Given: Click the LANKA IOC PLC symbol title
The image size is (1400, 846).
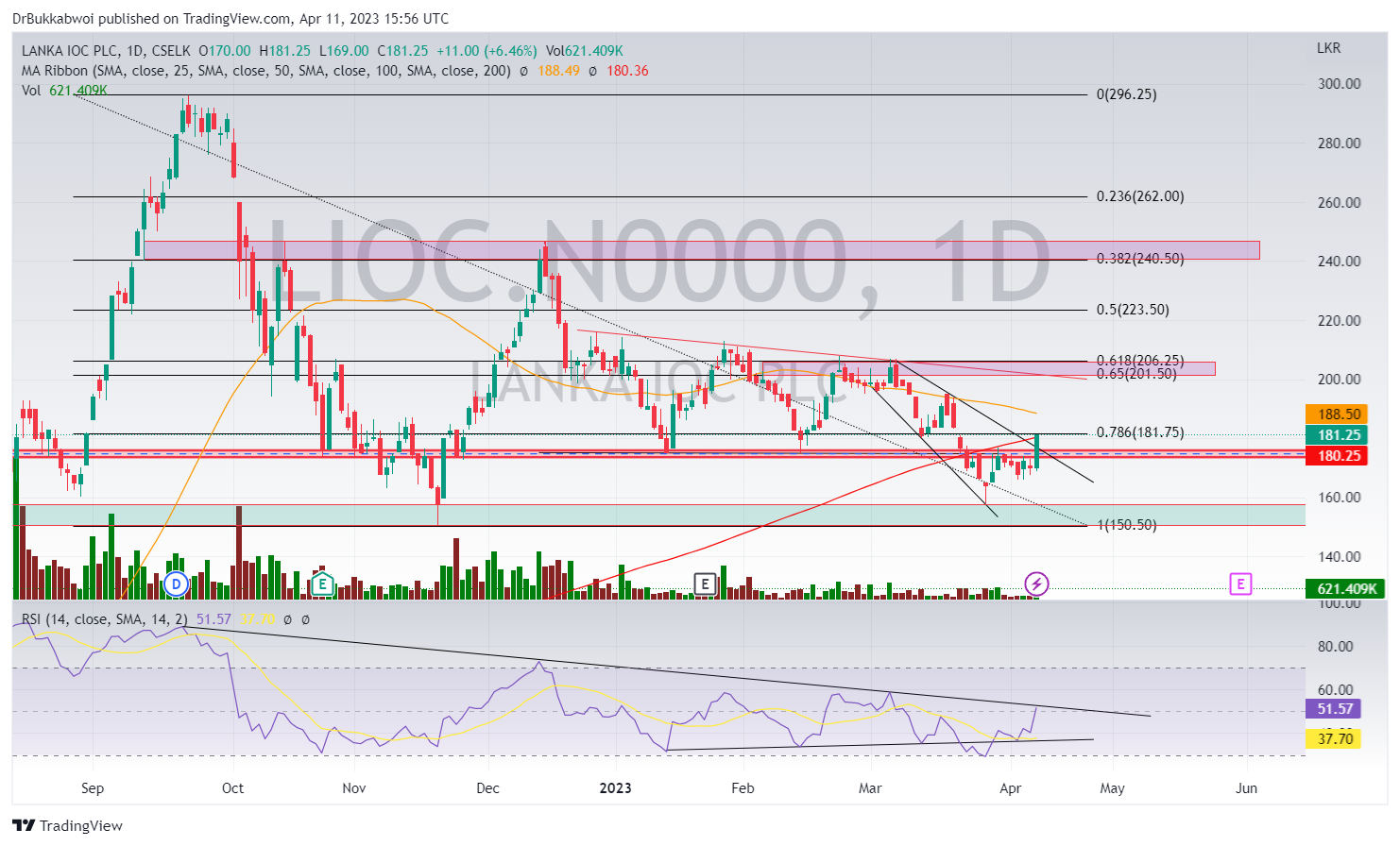Looking at the screenshot, I should 71,51.
